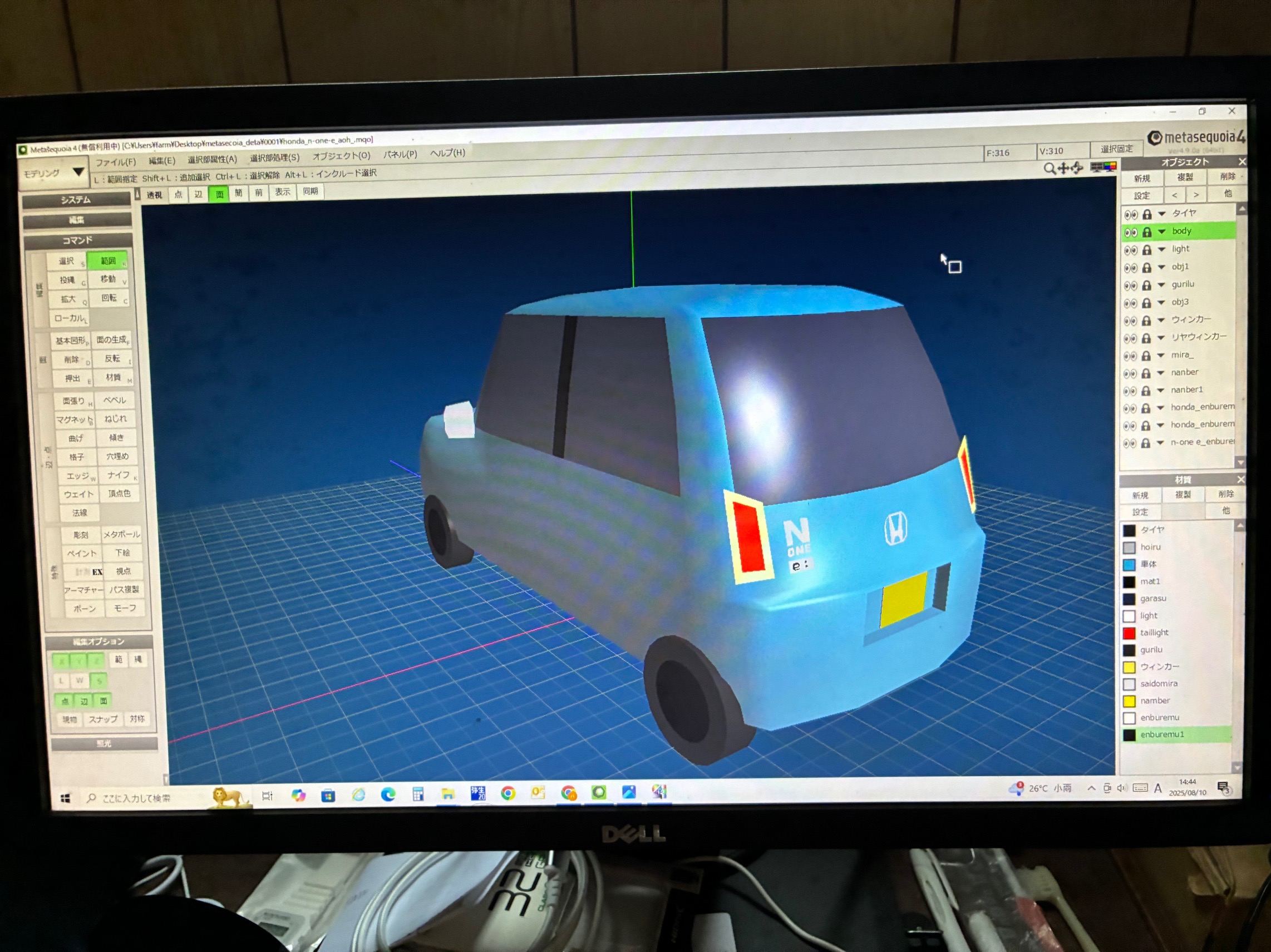Viewport: 1271px width, 952px height.
Task: Toggle lock icon on obj1 object
Action: coord(1146,268)
